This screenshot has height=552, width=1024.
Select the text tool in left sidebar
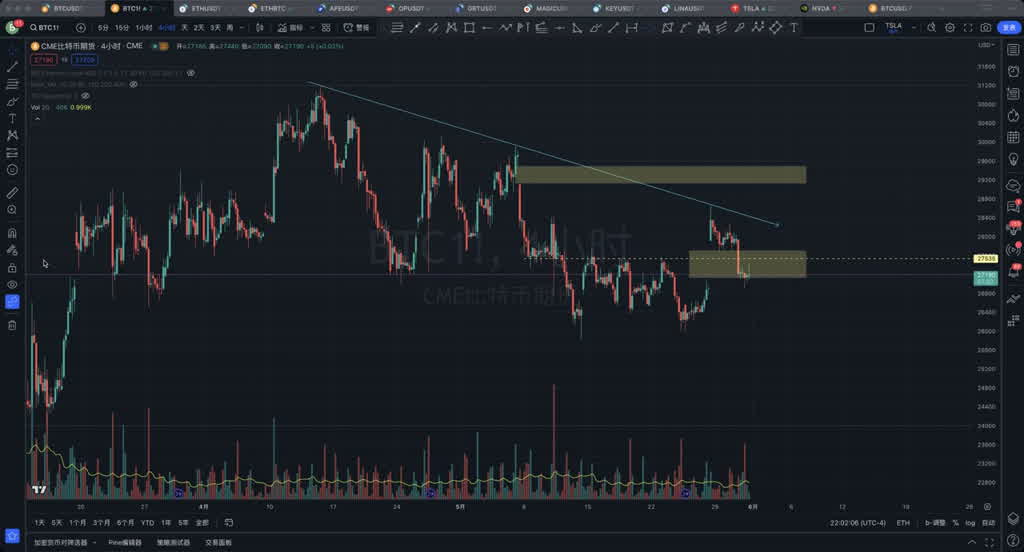point(12,118)
